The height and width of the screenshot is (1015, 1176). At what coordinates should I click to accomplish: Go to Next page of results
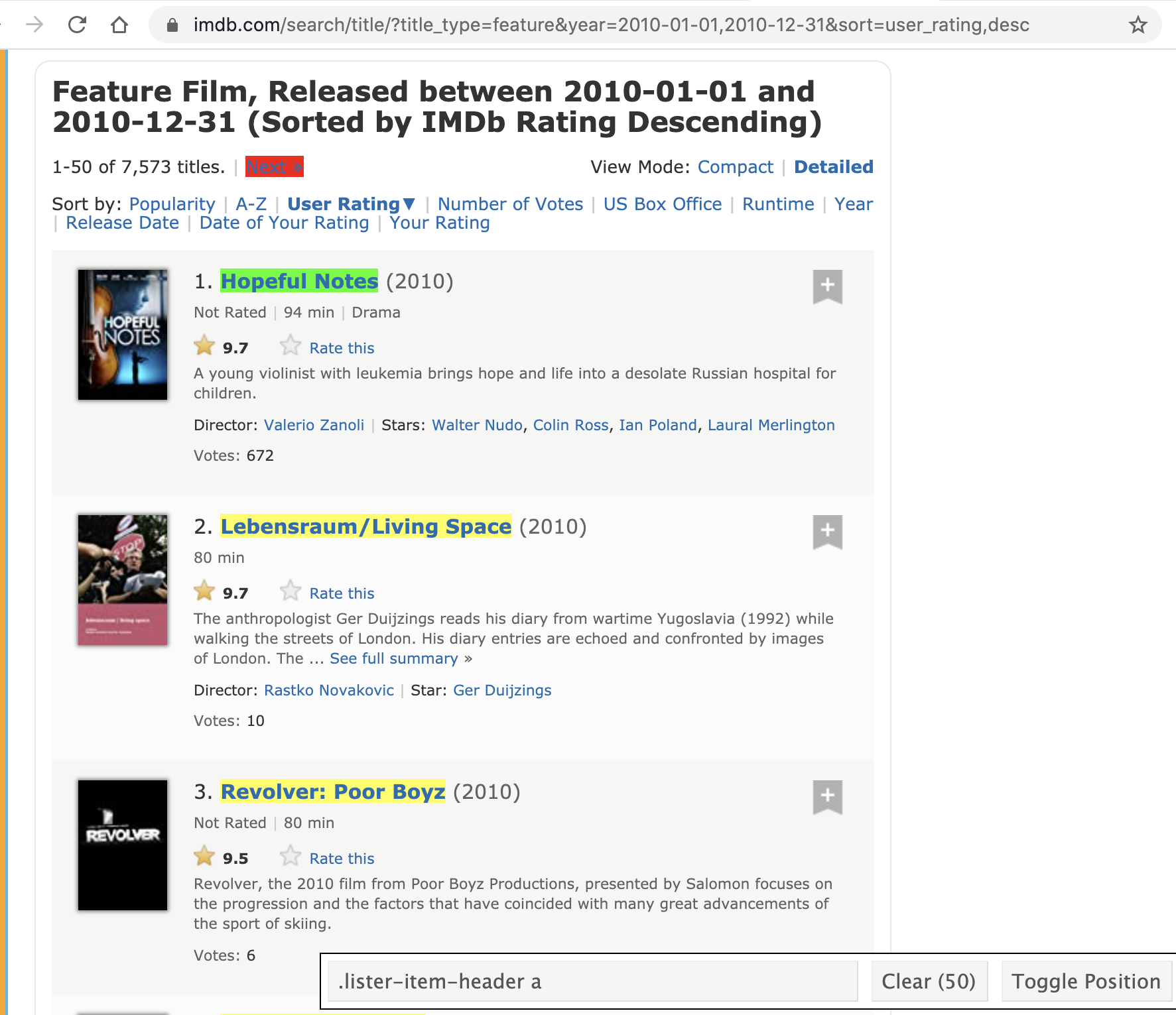click(x=274, y=167)
